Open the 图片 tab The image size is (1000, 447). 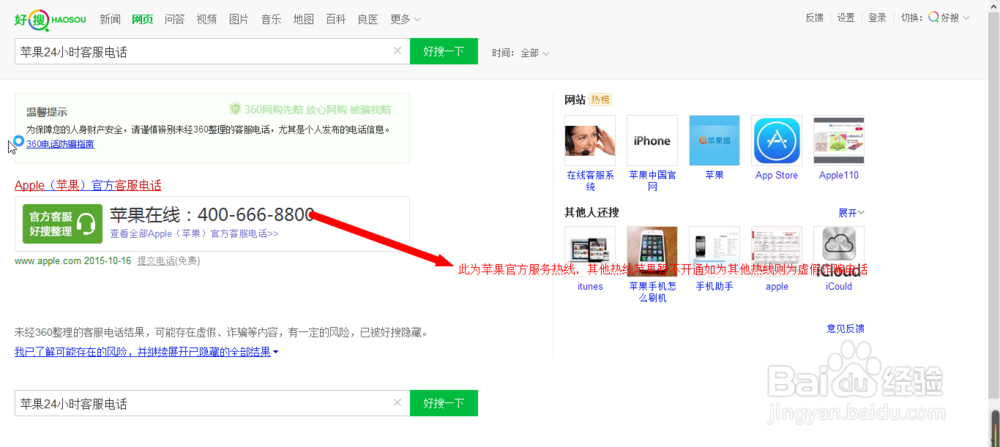pyautogui.click(x=239, y=19)
